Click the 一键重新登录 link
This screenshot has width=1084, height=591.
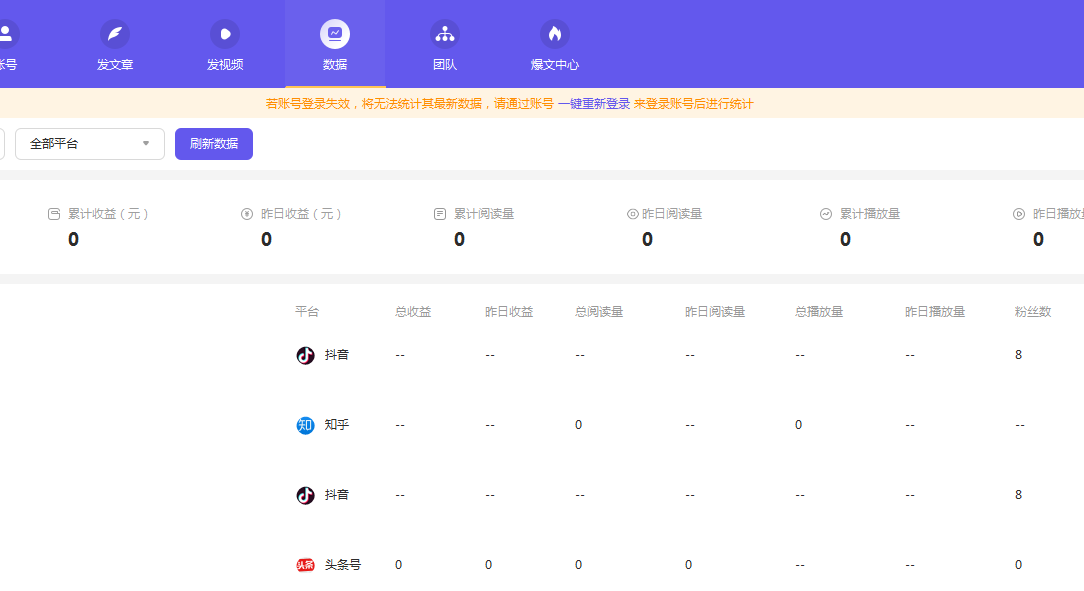coord(594,104)
